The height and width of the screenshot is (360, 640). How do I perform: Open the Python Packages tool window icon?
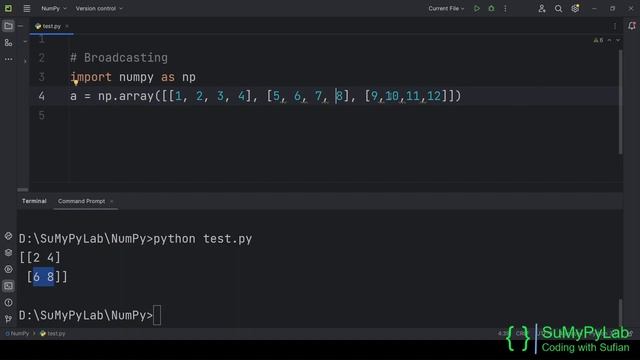tap(8, 253)
